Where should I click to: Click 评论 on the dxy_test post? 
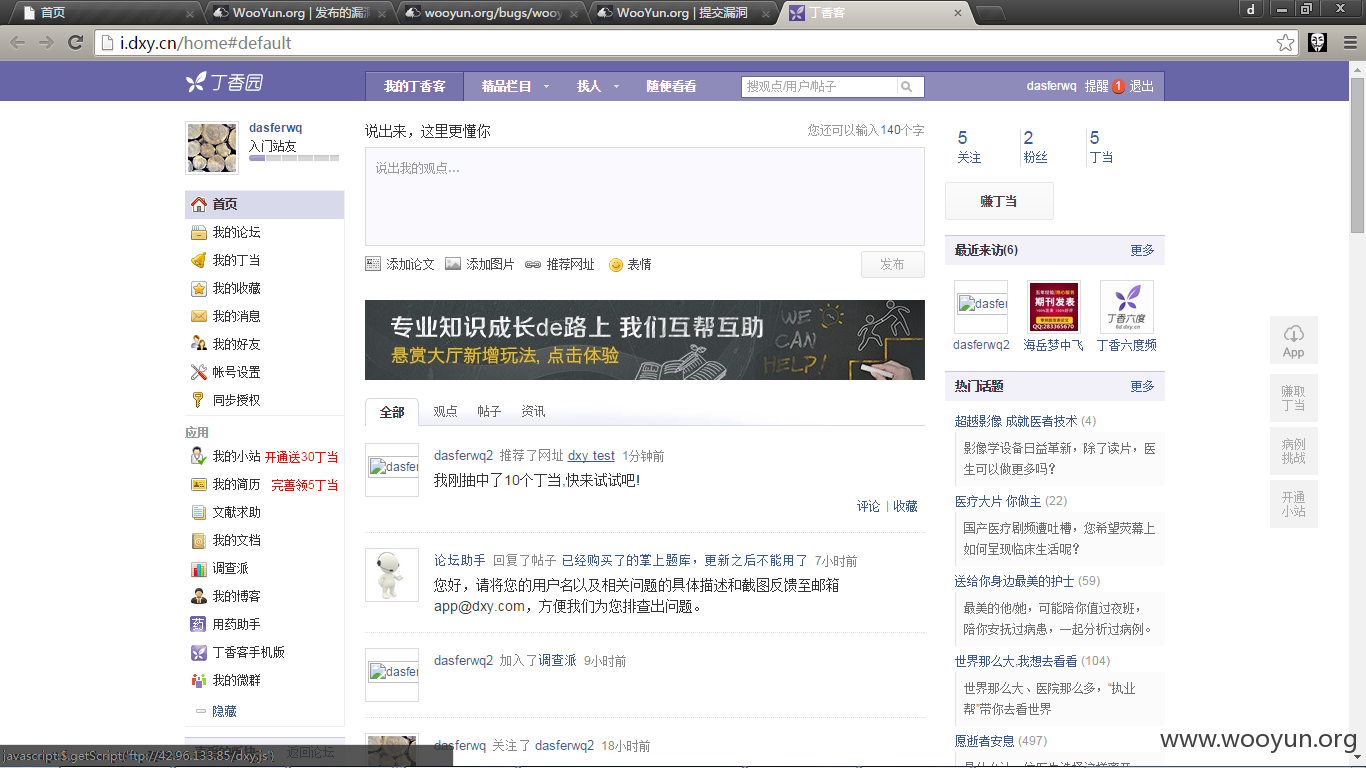pyautogui.click(x=869, y=507)
